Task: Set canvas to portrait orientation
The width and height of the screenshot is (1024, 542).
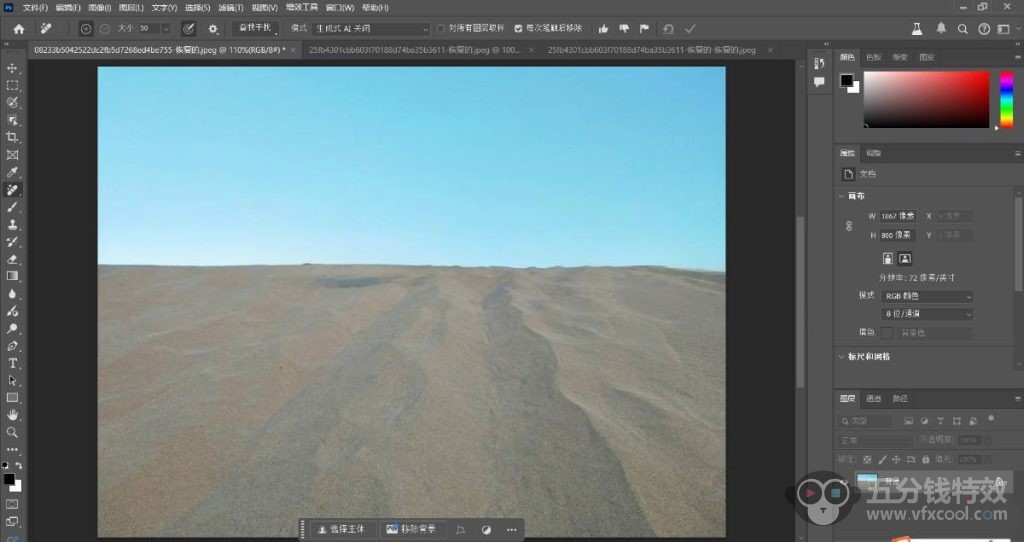Action: pos(888,259)
